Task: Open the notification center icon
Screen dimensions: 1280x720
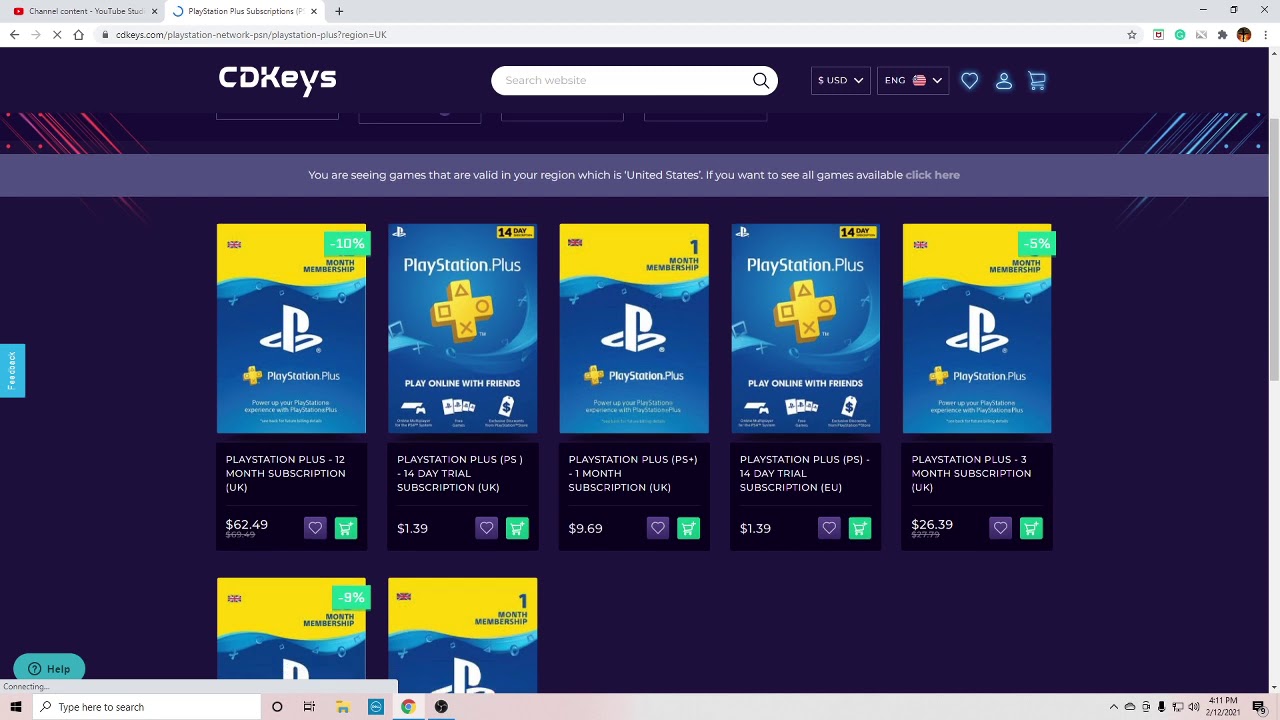Action: point(1259,707)
